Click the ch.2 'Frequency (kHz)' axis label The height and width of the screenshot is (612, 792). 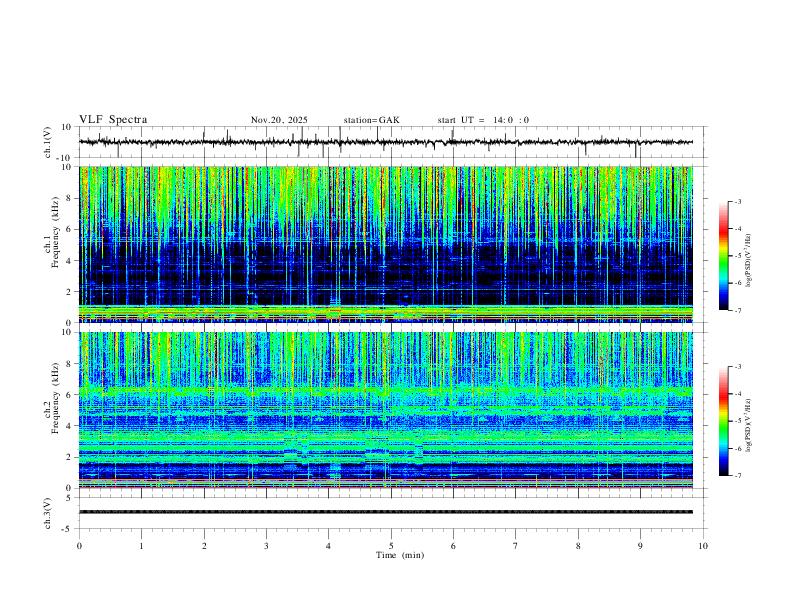[x=56, y=398]
